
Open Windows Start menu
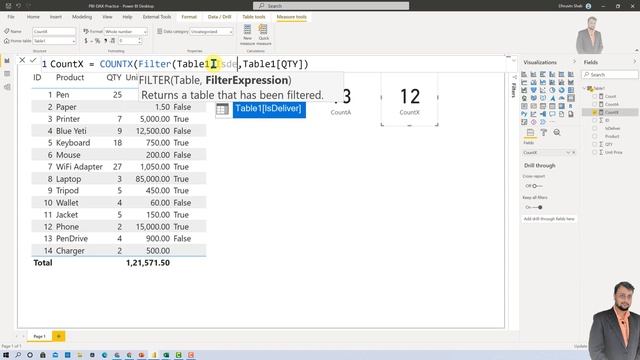coord(6,355)
